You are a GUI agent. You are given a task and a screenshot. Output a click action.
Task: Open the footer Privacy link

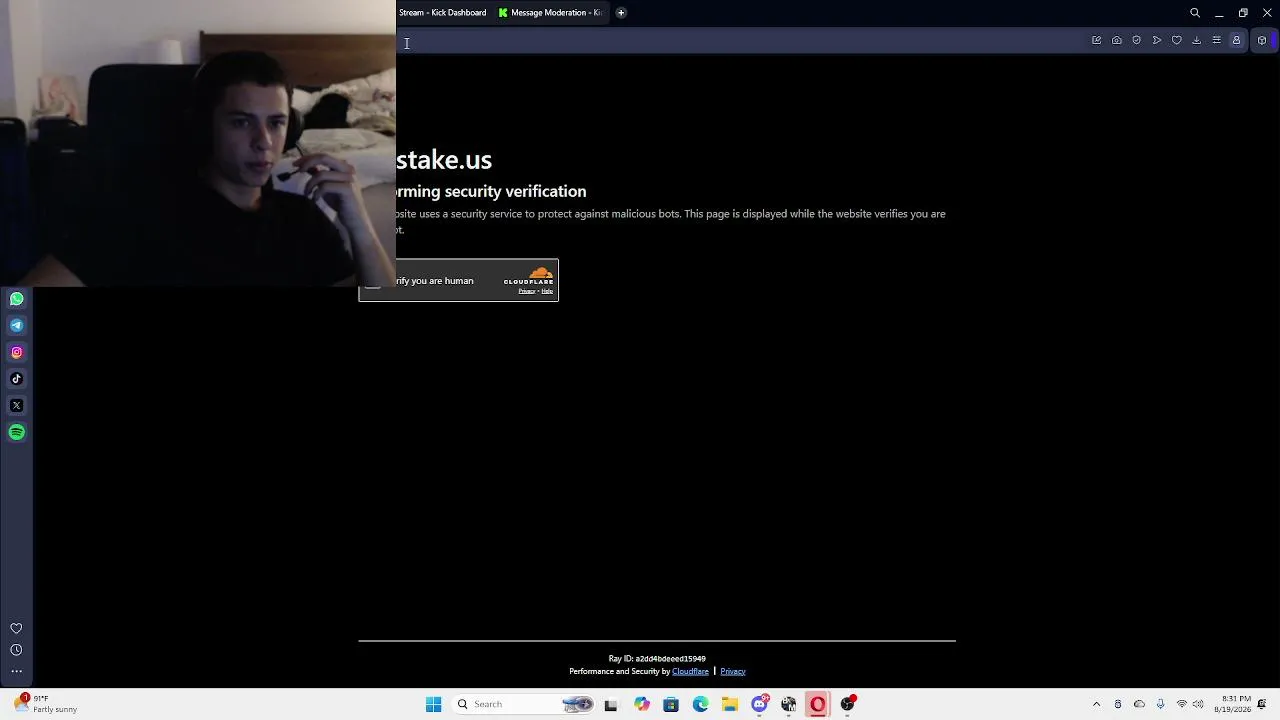(x=733, y=671)
